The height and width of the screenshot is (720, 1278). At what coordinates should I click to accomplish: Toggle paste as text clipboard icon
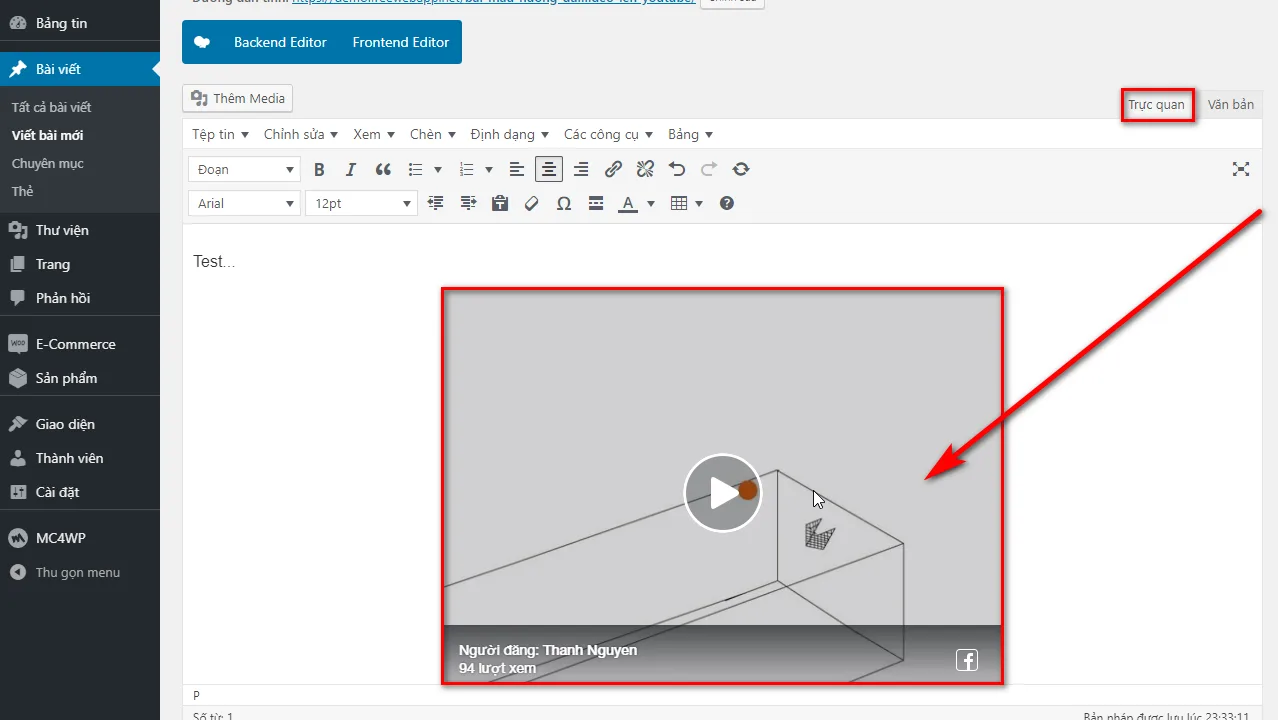[x=500, y=204]
